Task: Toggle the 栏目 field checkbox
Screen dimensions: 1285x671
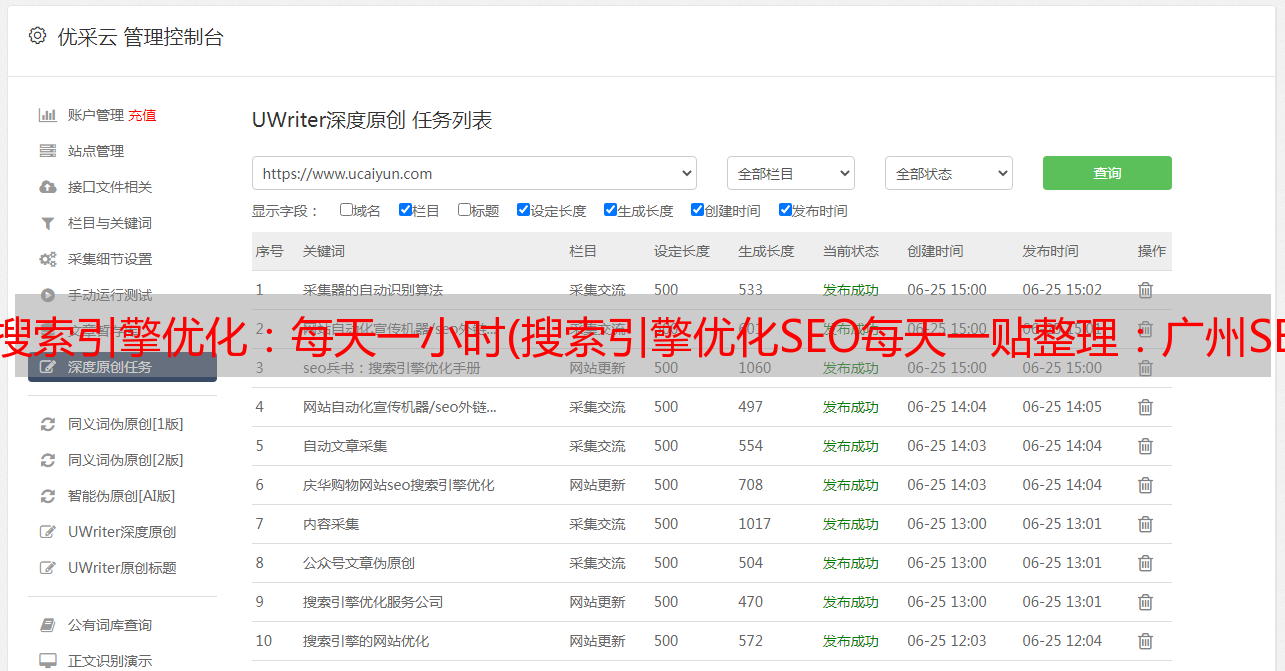Action: pos(405,210)
